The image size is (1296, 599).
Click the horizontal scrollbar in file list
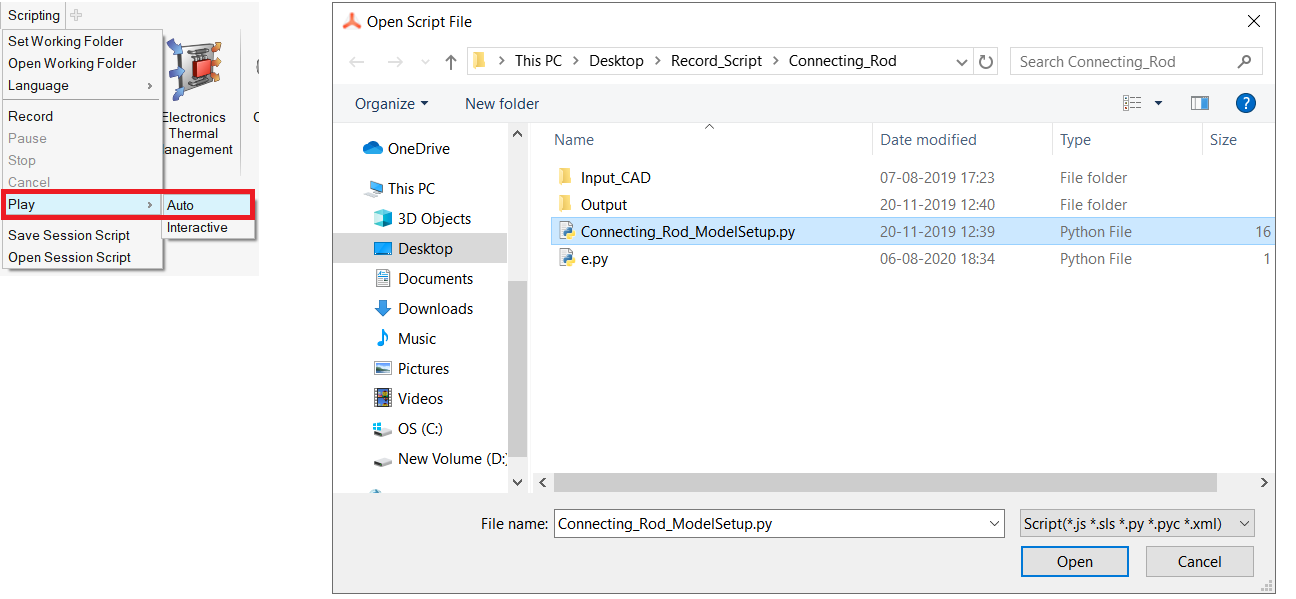[x=884, y=482]
